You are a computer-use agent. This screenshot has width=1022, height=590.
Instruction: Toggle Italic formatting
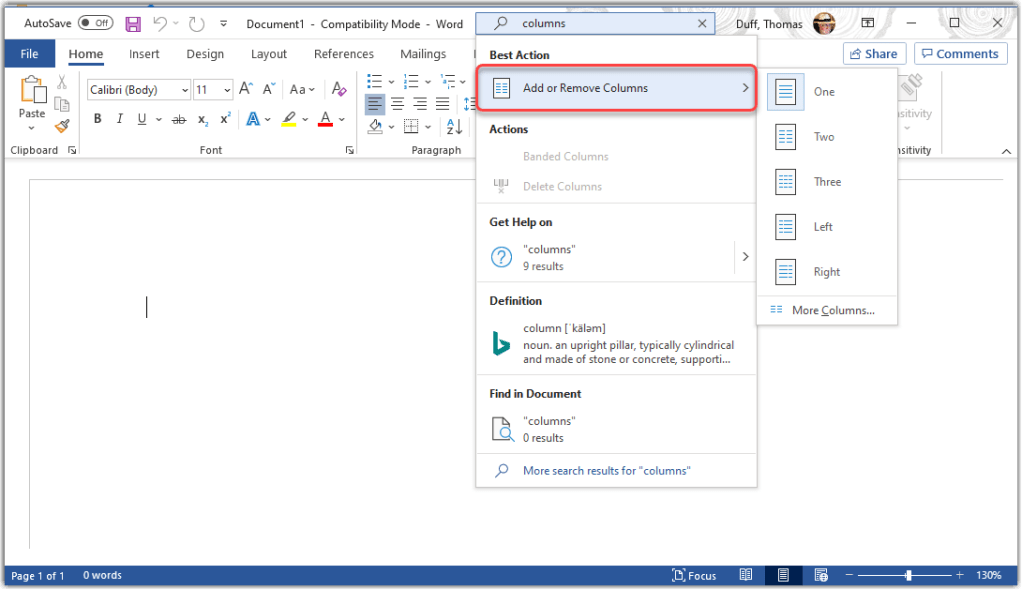pyautogui.click(x=120, y=119)
